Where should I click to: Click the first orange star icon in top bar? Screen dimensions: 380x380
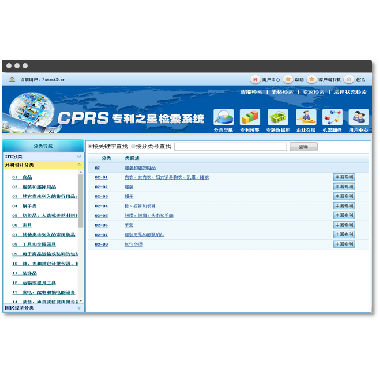point(288,80)
